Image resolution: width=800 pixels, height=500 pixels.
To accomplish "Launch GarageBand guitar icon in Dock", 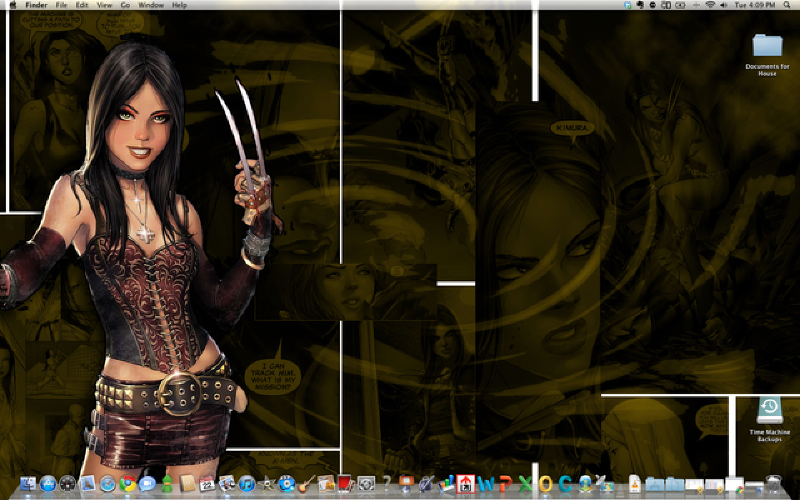I will tap(306, 483).
